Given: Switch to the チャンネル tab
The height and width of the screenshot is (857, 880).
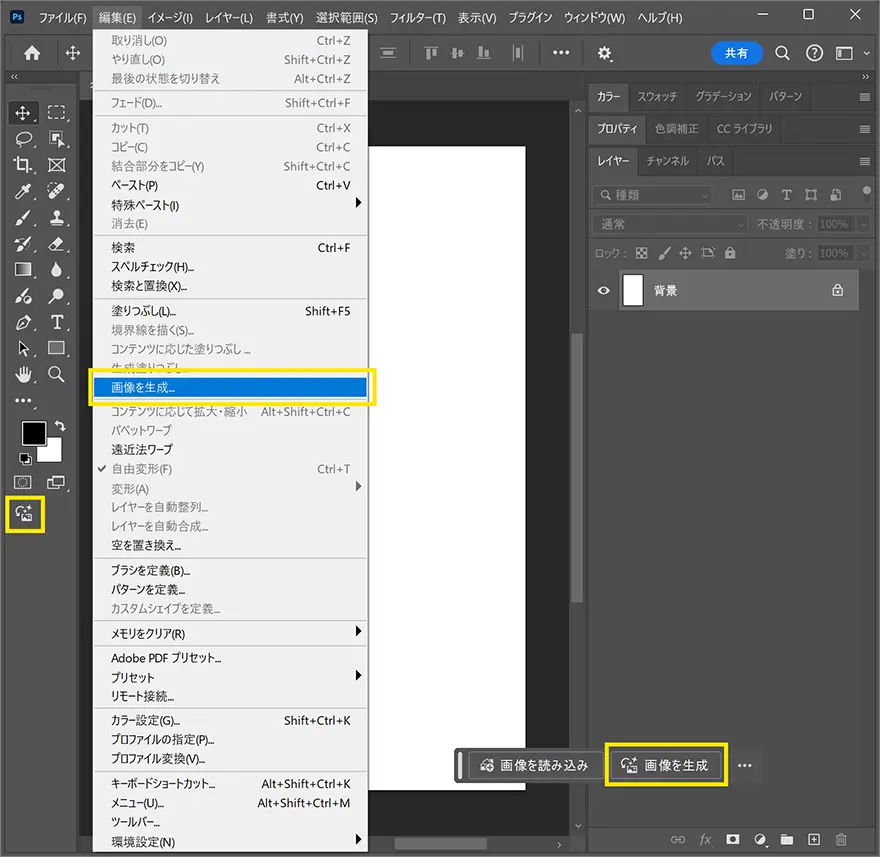Looking at the screenshot, I should (x=667, y=161).
